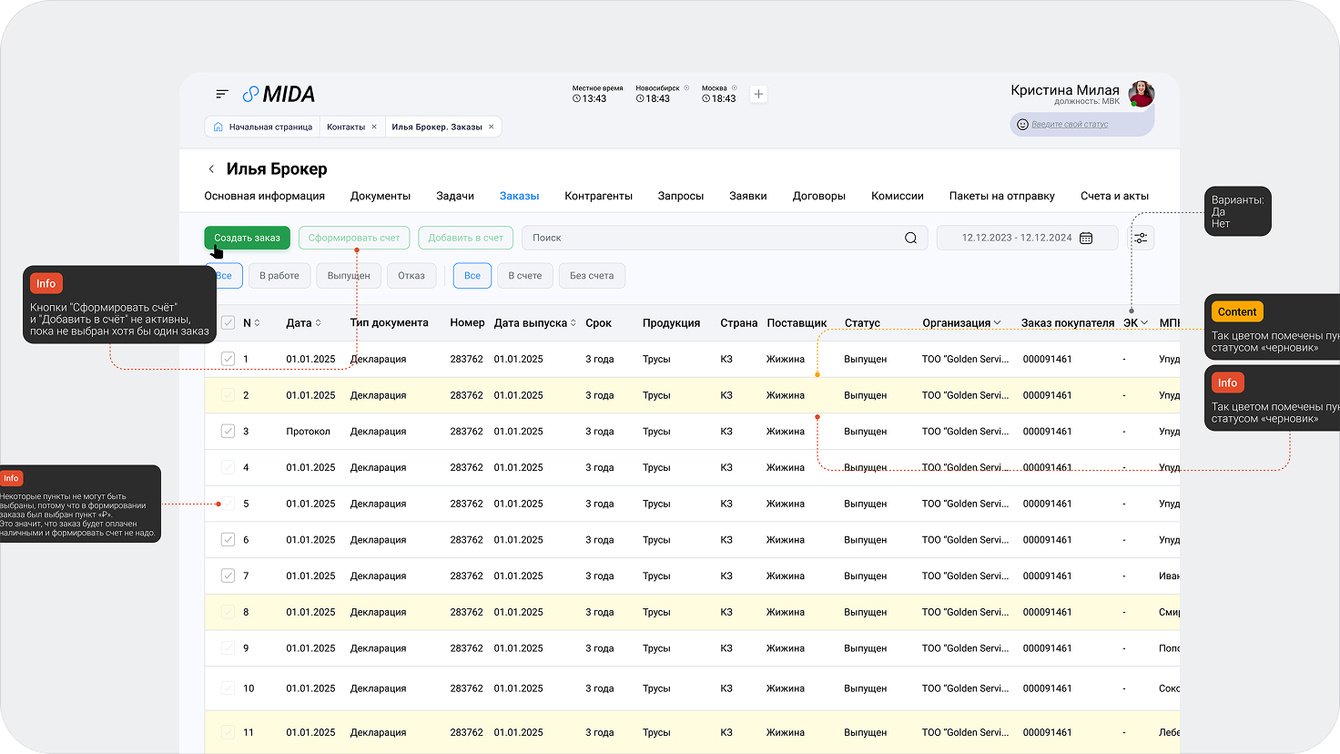Filter orders by Без счета
1340x754 pixels.
pyautogui.click(x=592, y=276)
